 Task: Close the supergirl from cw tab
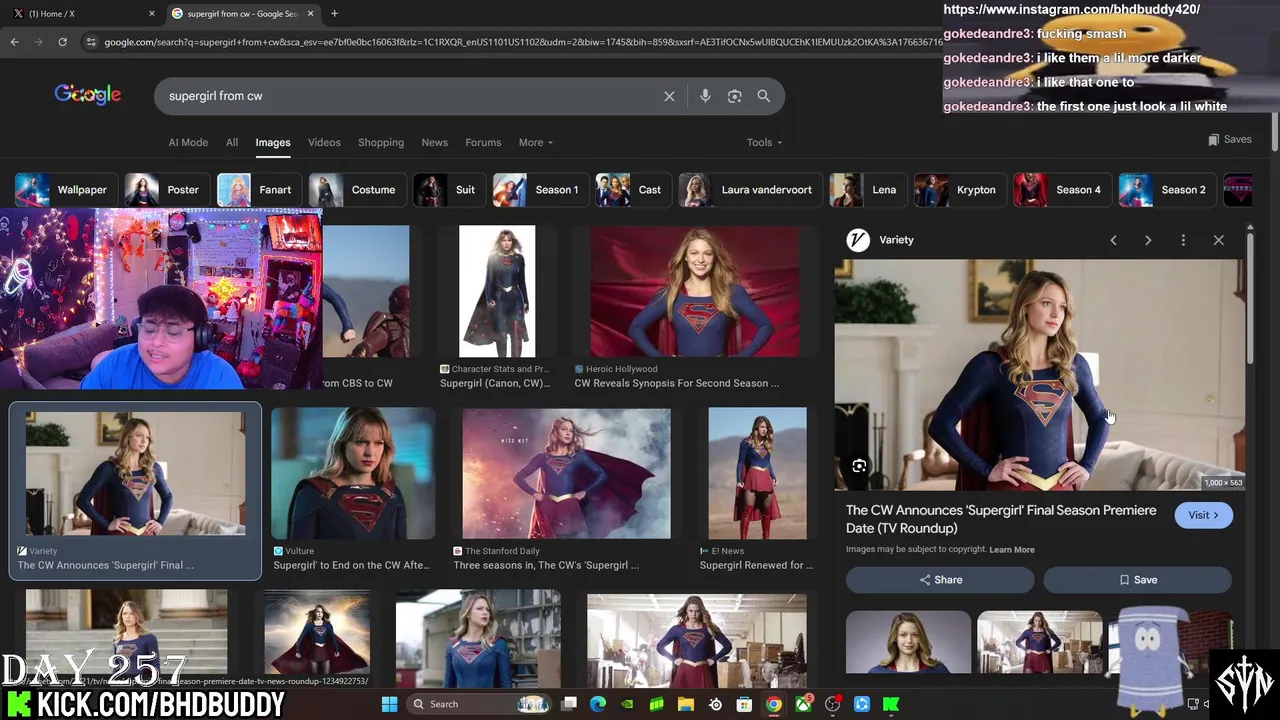(x=310, y=14)
